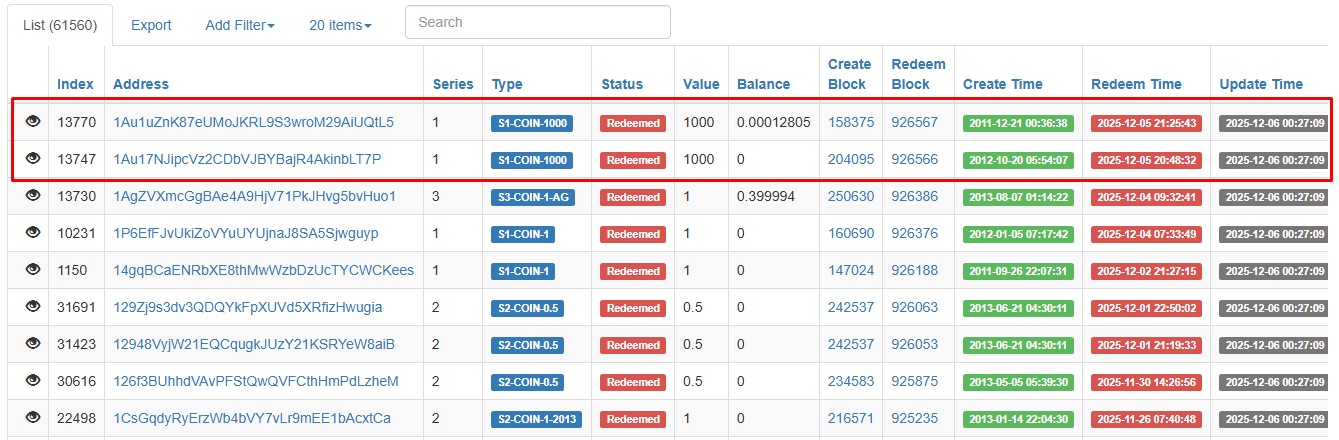The height and width of the screenshot is (440, 1339).
Task: Click create block 158375 link
Action: (851, 122)
